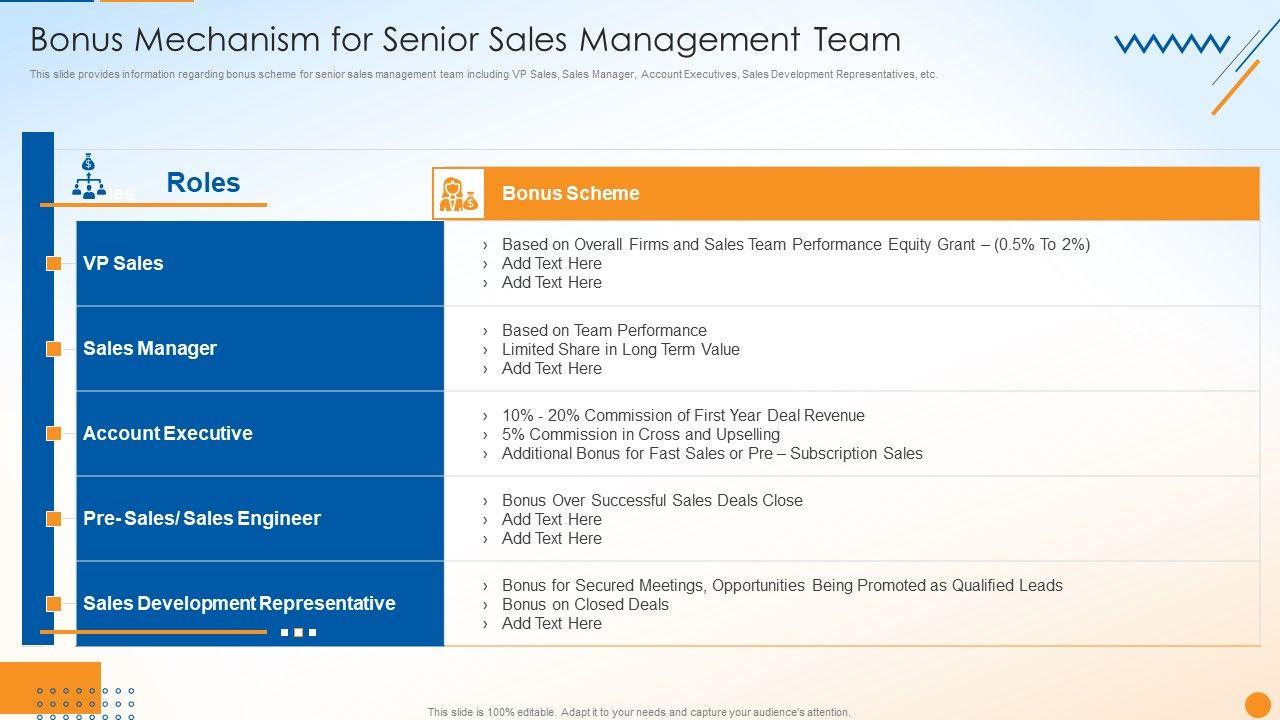Click the orange circle in the bottom corner
The height and width of the screenshot is (720, 1280).
pyautogui.click(x=1257, y=705)
